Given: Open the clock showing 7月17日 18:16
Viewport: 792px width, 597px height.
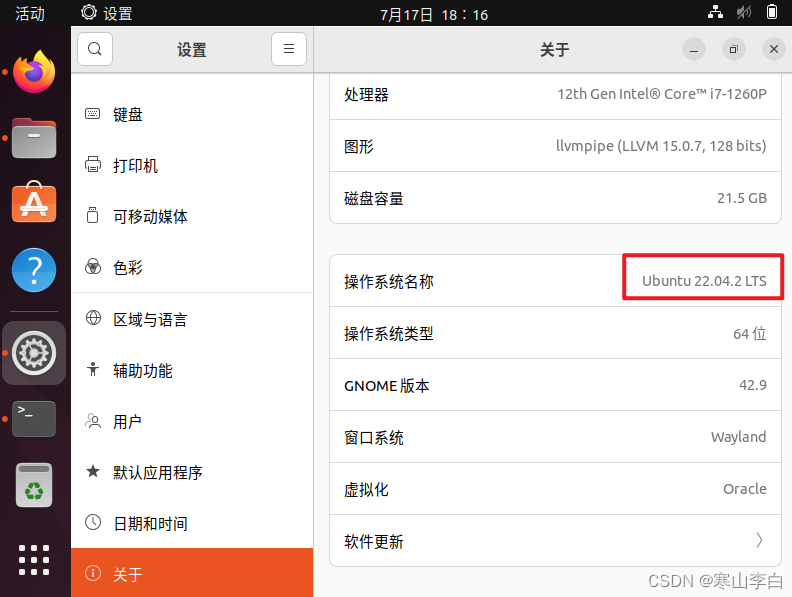Looking at the screenshot, I should click(x=434, y=14).
